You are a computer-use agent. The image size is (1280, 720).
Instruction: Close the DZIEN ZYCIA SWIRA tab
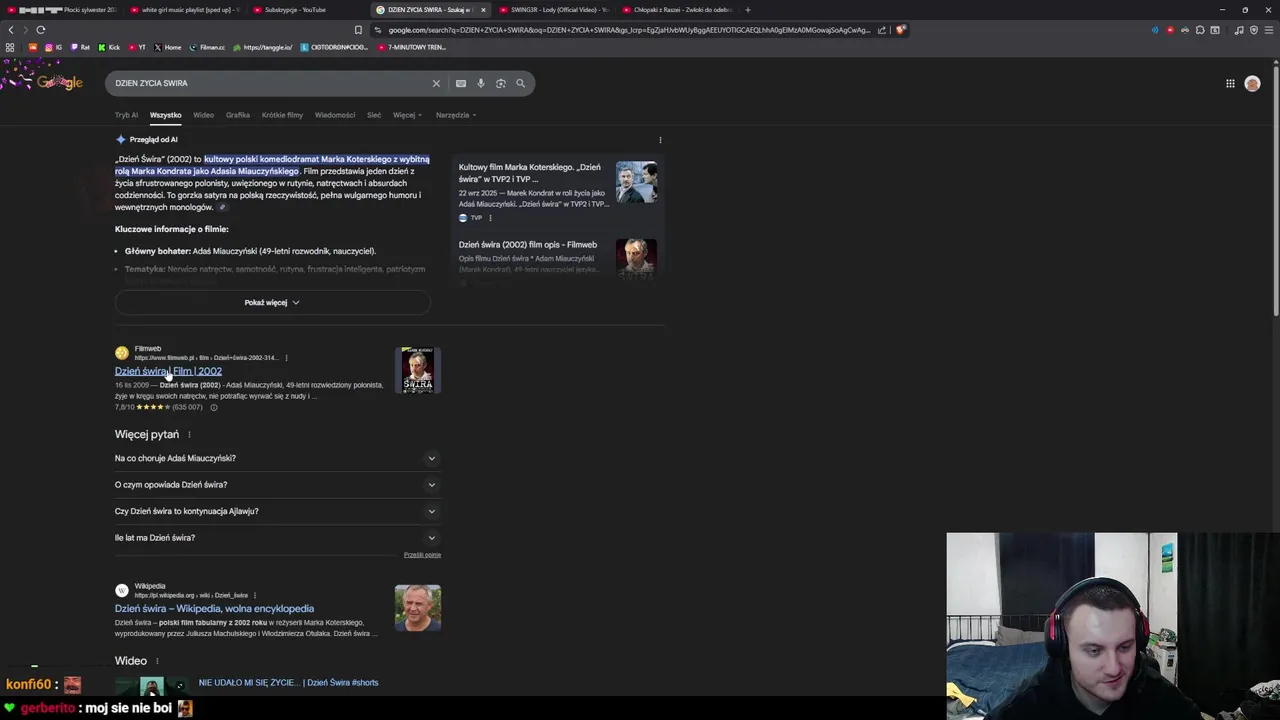click(483, 10)
